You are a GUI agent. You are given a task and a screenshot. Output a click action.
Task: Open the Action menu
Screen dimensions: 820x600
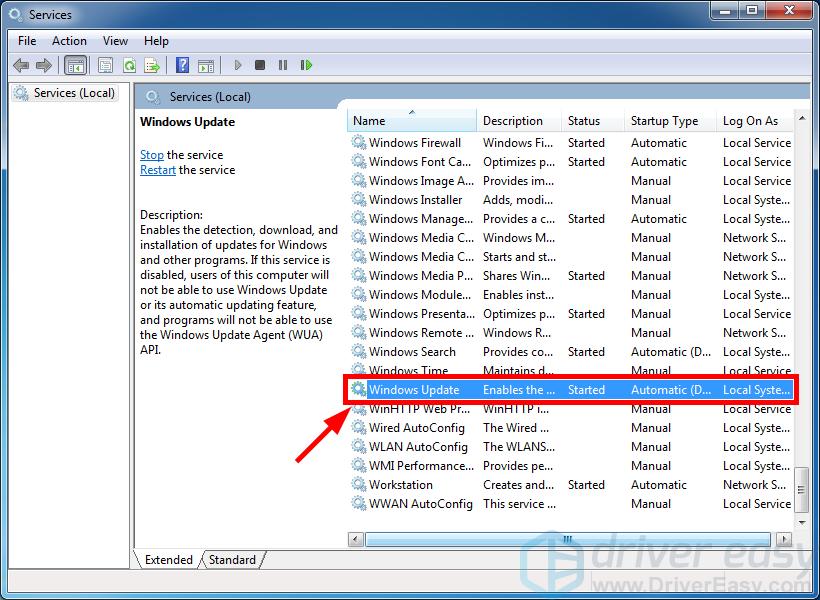[x=69, y=41]
